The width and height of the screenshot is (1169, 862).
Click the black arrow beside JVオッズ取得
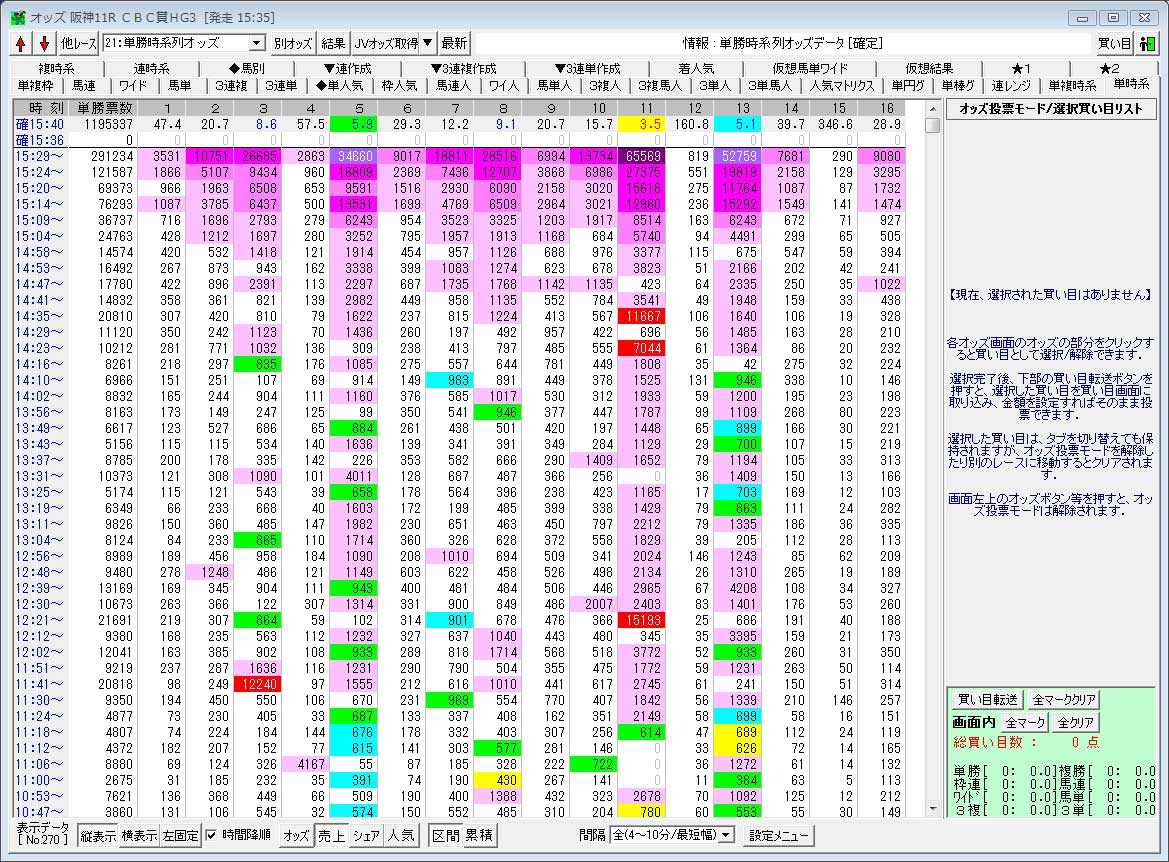(427, 43)
